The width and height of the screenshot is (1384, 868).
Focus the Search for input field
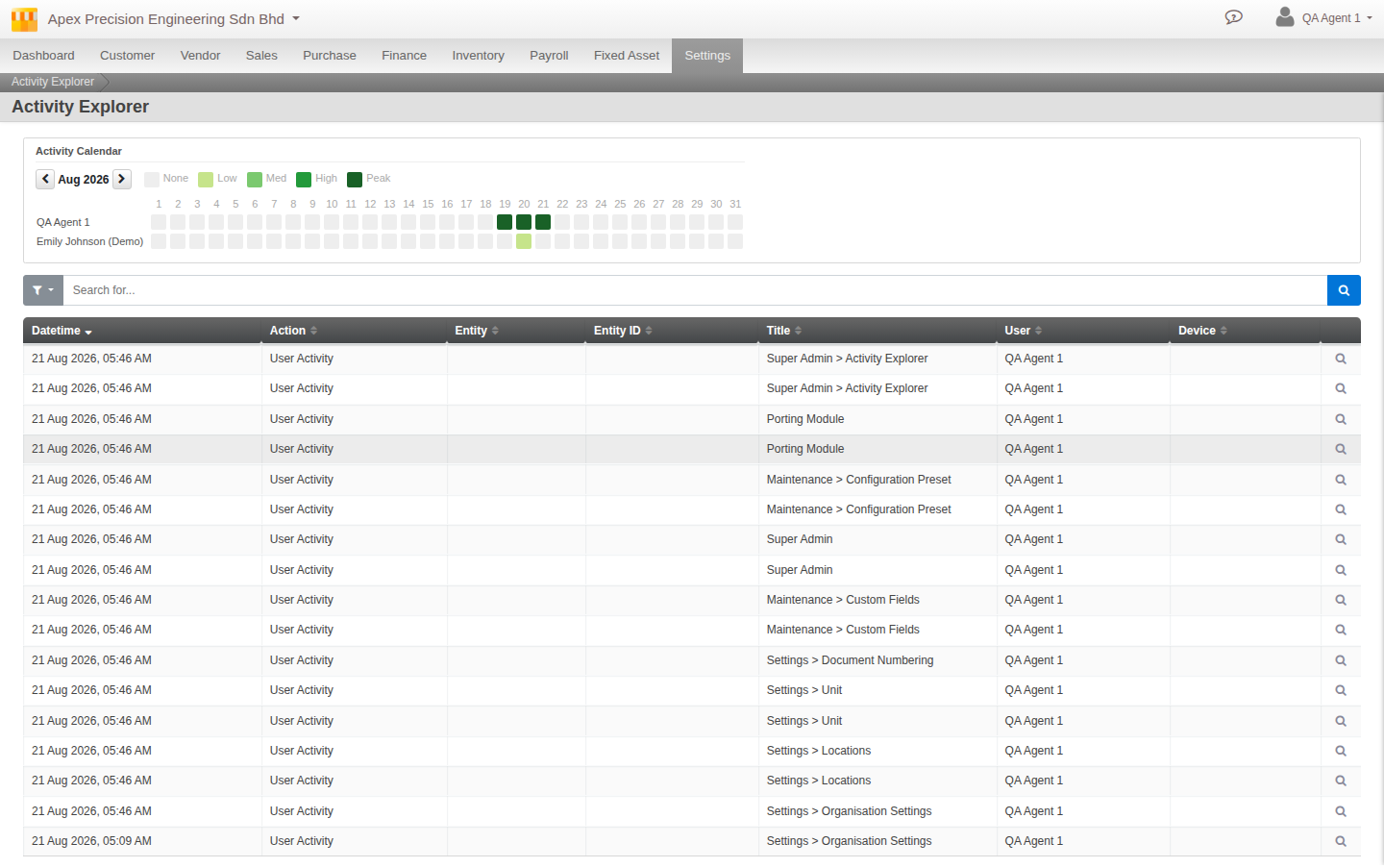(695, 290)
